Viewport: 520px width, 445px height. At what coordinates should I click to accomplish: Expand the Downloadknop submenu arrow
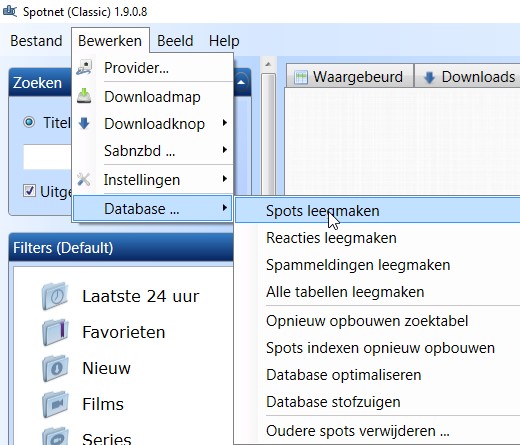225,123
